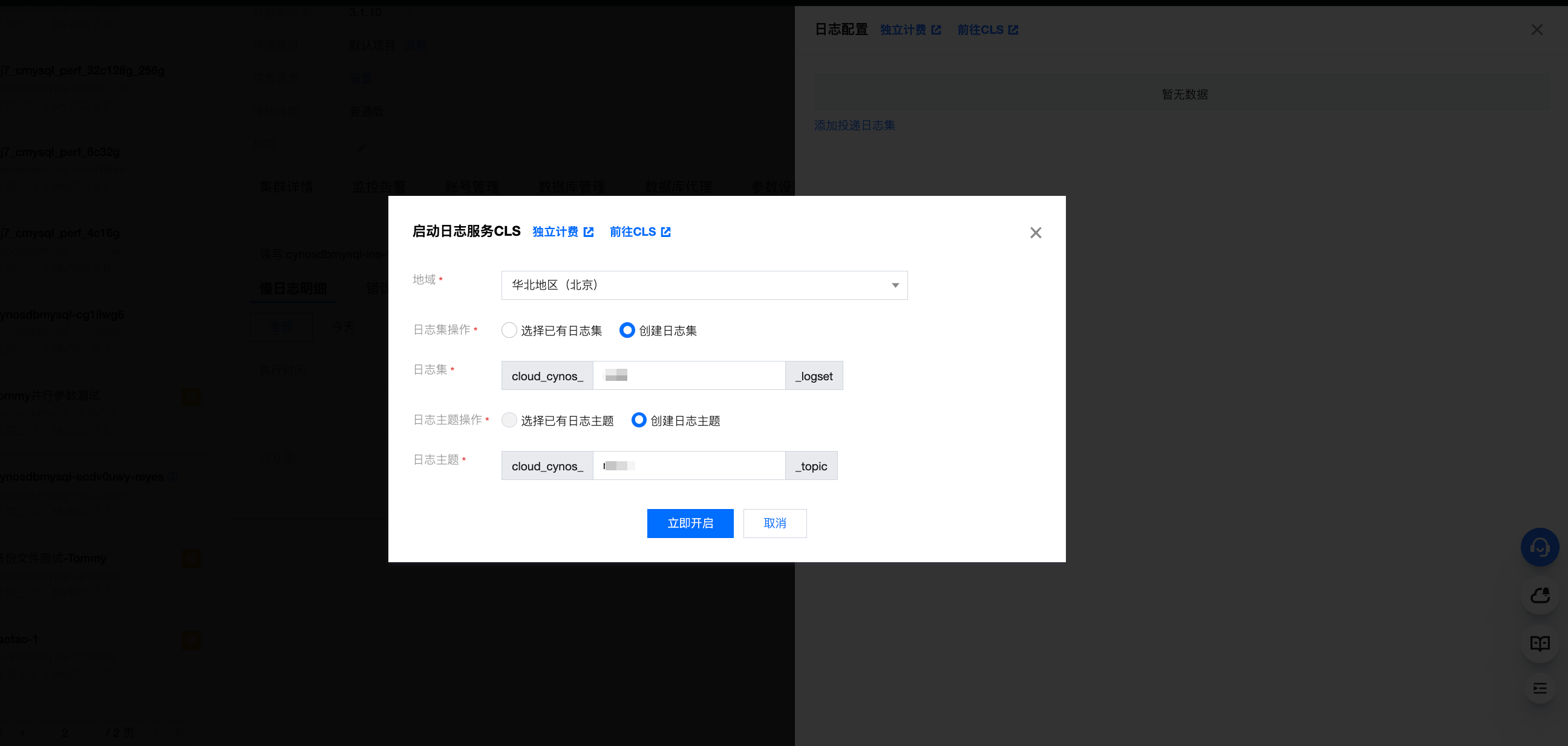Click the next page arrow in pagination
The width and height of the screenshot is (1568, 746).
[157, 733]
